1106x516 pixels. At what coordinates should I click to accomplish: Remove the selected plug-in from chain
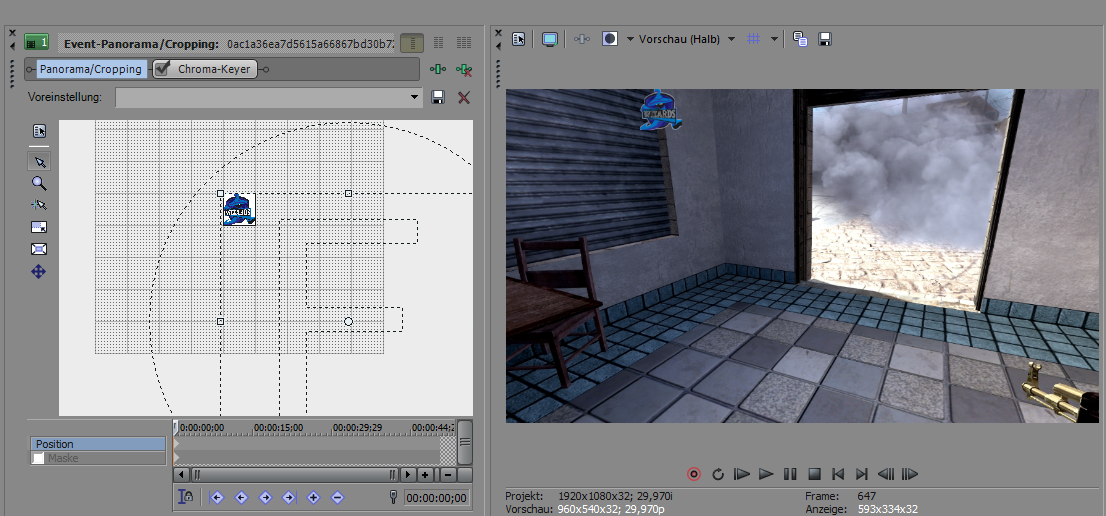(x=463, y=69)
